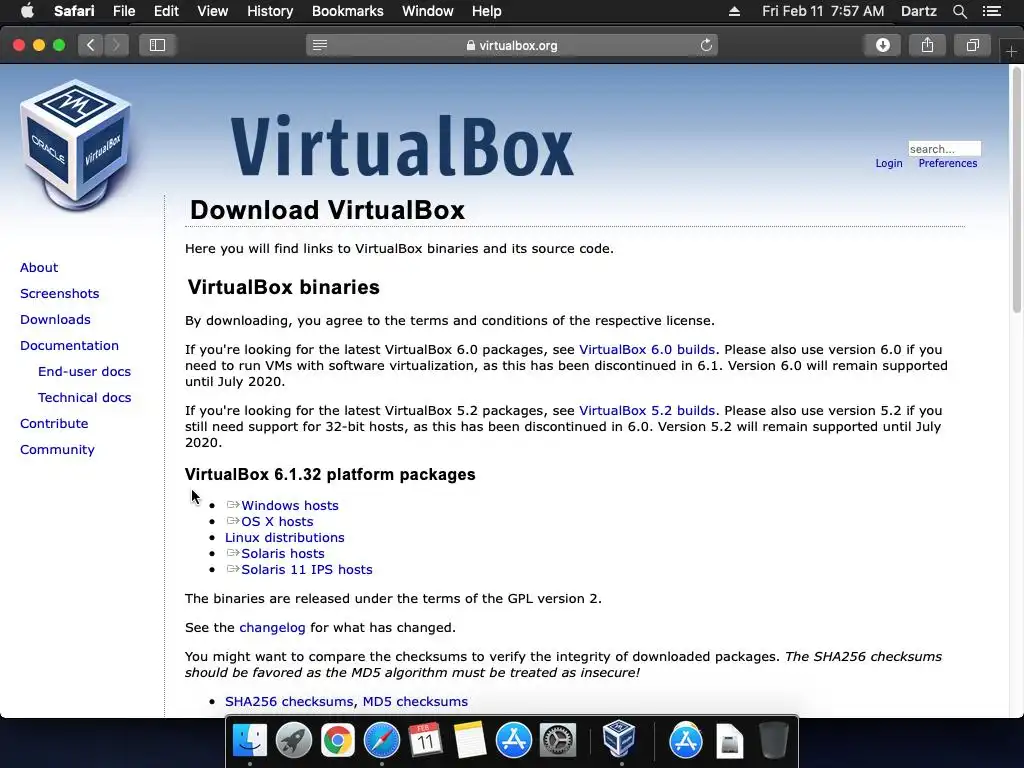Click the virtualbox.org address bar

[512, 45]
